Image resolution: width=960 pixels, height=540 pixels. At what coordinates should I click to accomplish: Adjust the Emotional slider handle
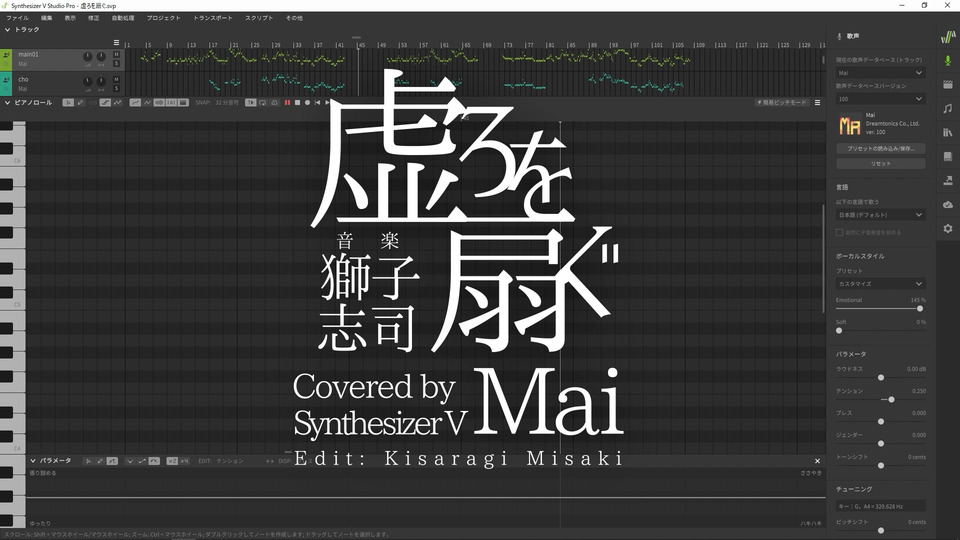(920, 309)
